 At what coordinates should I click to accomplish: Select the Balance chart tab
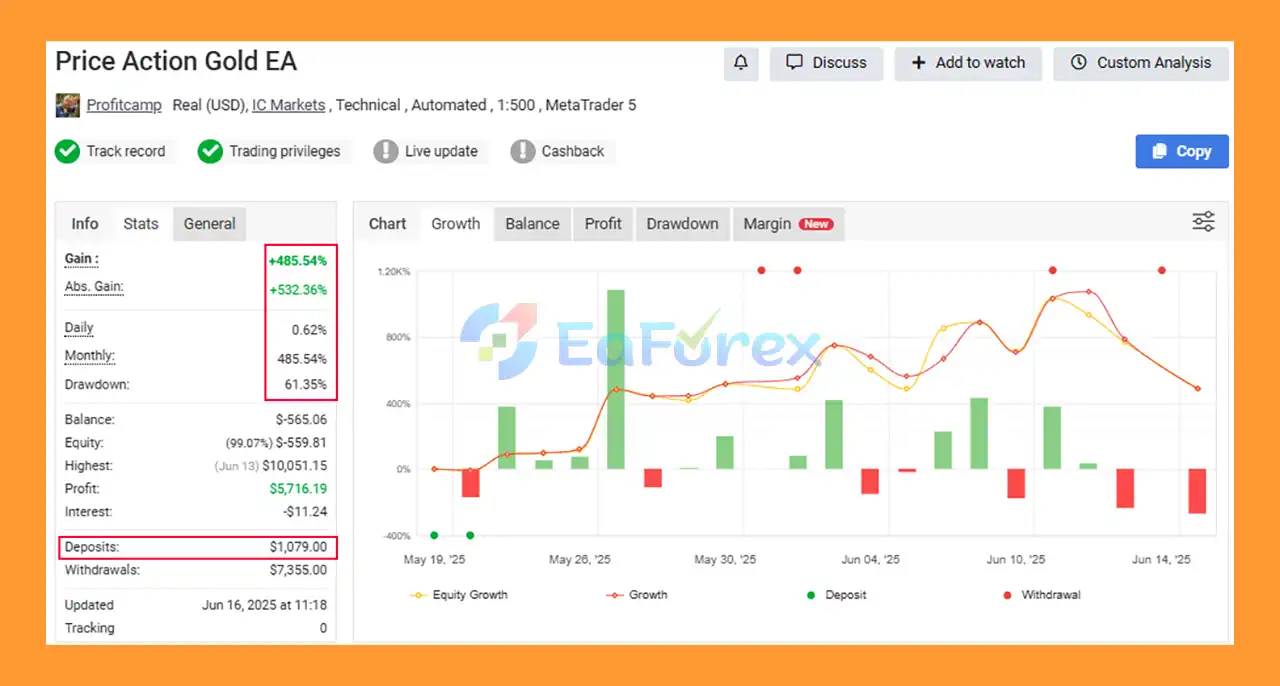point(532,224)
